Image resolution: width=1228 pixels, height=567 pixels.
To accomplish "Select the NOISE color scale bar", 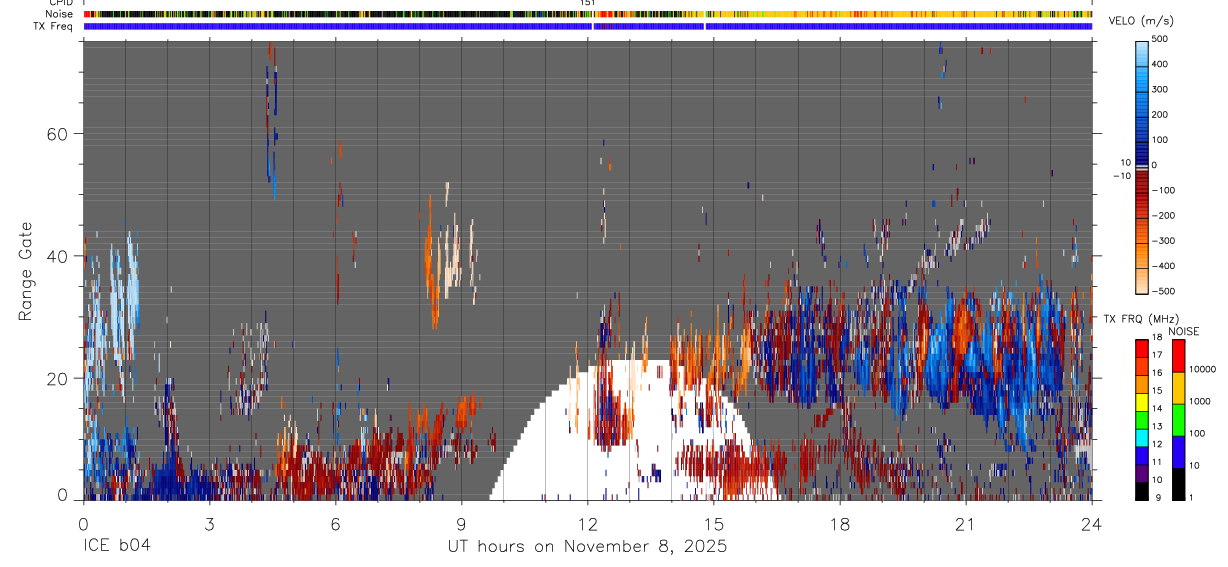I will [x=1178, y=420].
